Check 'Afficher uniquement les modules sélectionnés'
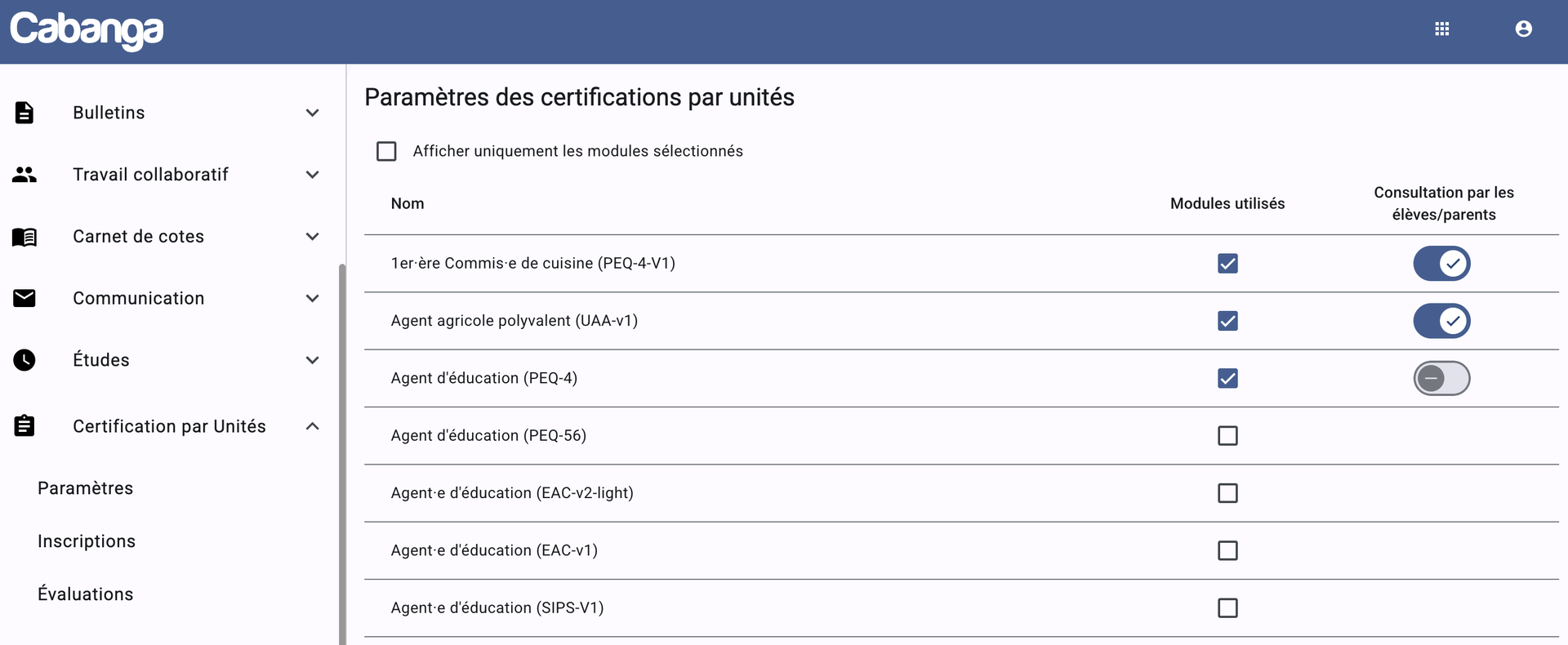This screenshot has width=1568, height=645. [386, 151]
